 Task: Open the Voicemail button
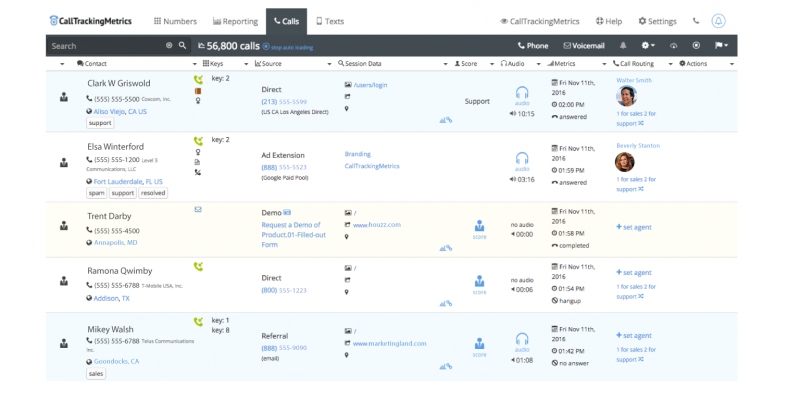click(x=584, y=45)
